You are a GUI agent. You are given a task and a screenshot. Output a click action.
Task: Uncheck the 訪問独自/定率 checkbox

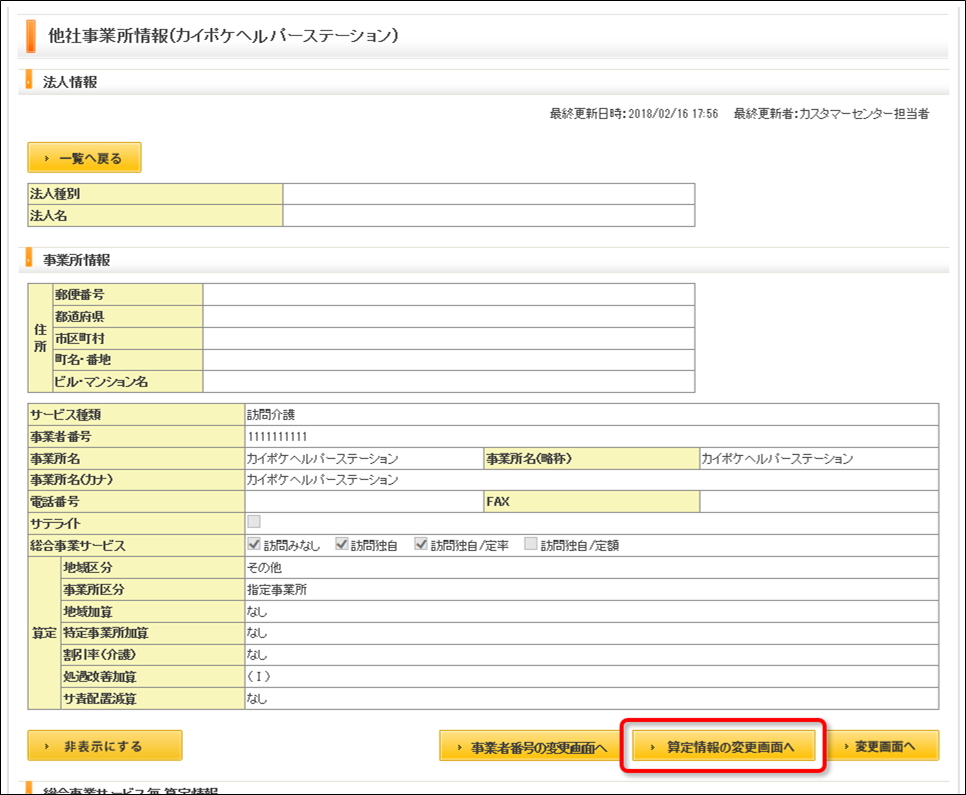coord(421,544)
